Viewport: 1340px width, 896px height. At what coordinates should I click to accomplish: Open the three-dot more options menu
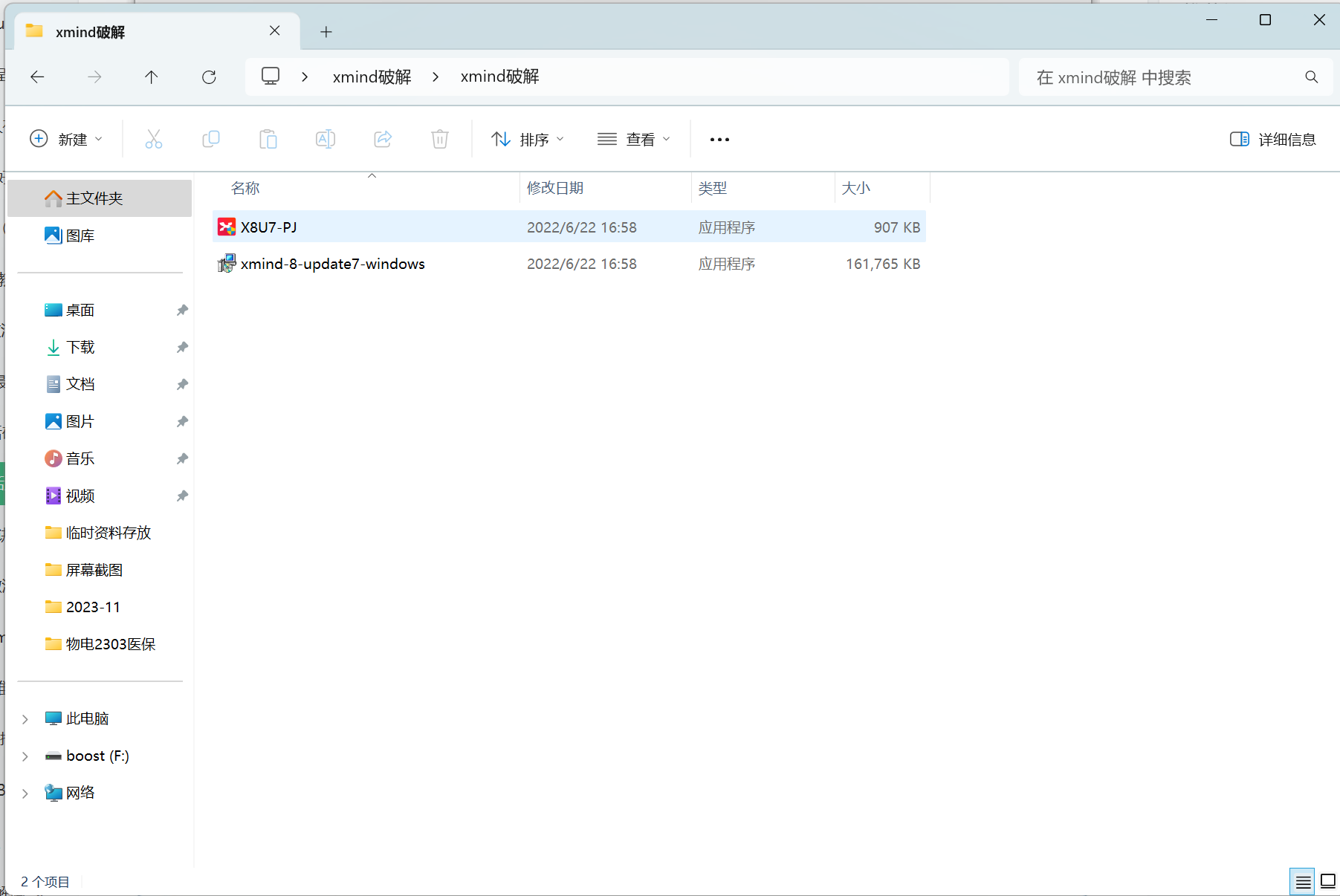(719, 140)
